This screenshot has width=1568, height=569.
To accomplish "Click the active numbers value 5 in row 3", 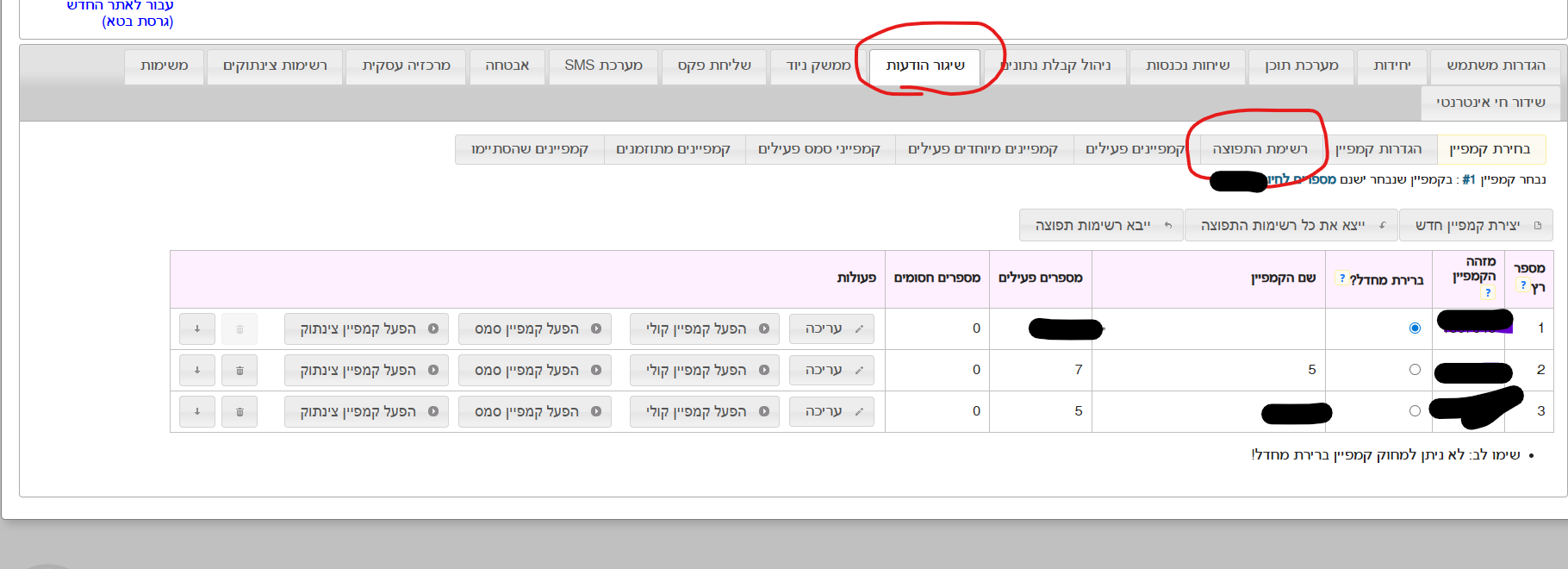I will (1078, 411).
